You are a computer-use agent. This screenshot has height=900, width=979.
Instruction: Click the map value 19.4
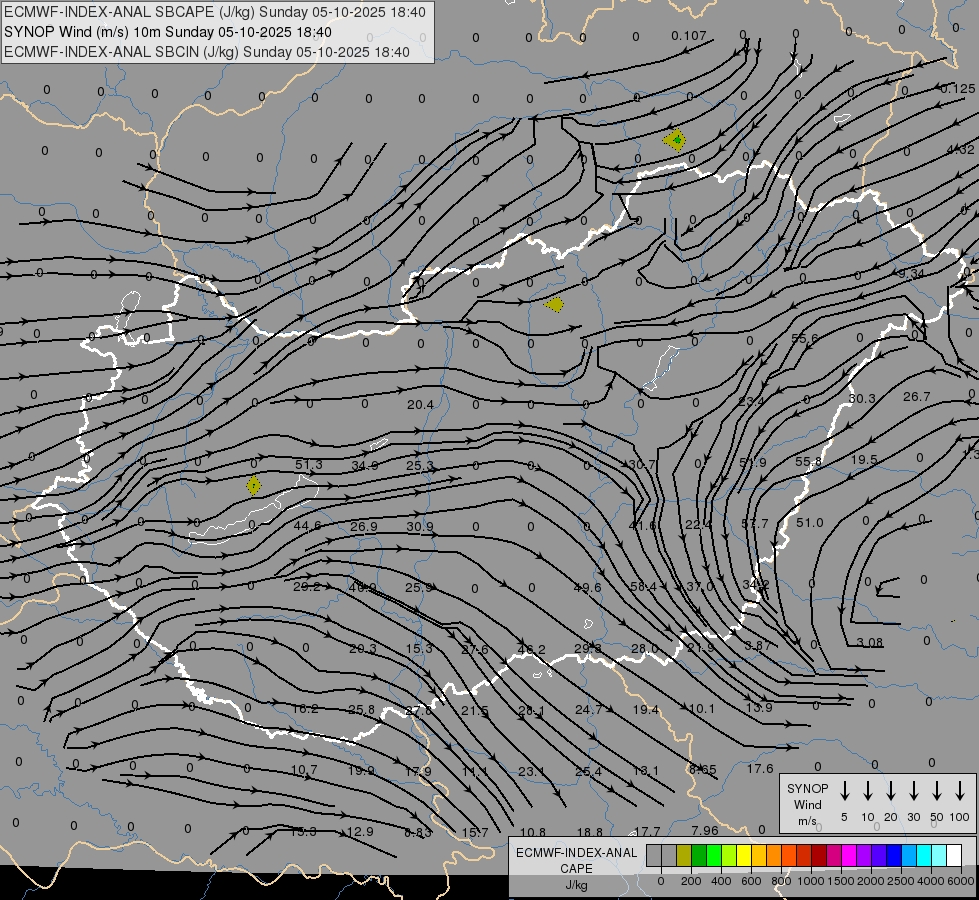click(646, 710)
